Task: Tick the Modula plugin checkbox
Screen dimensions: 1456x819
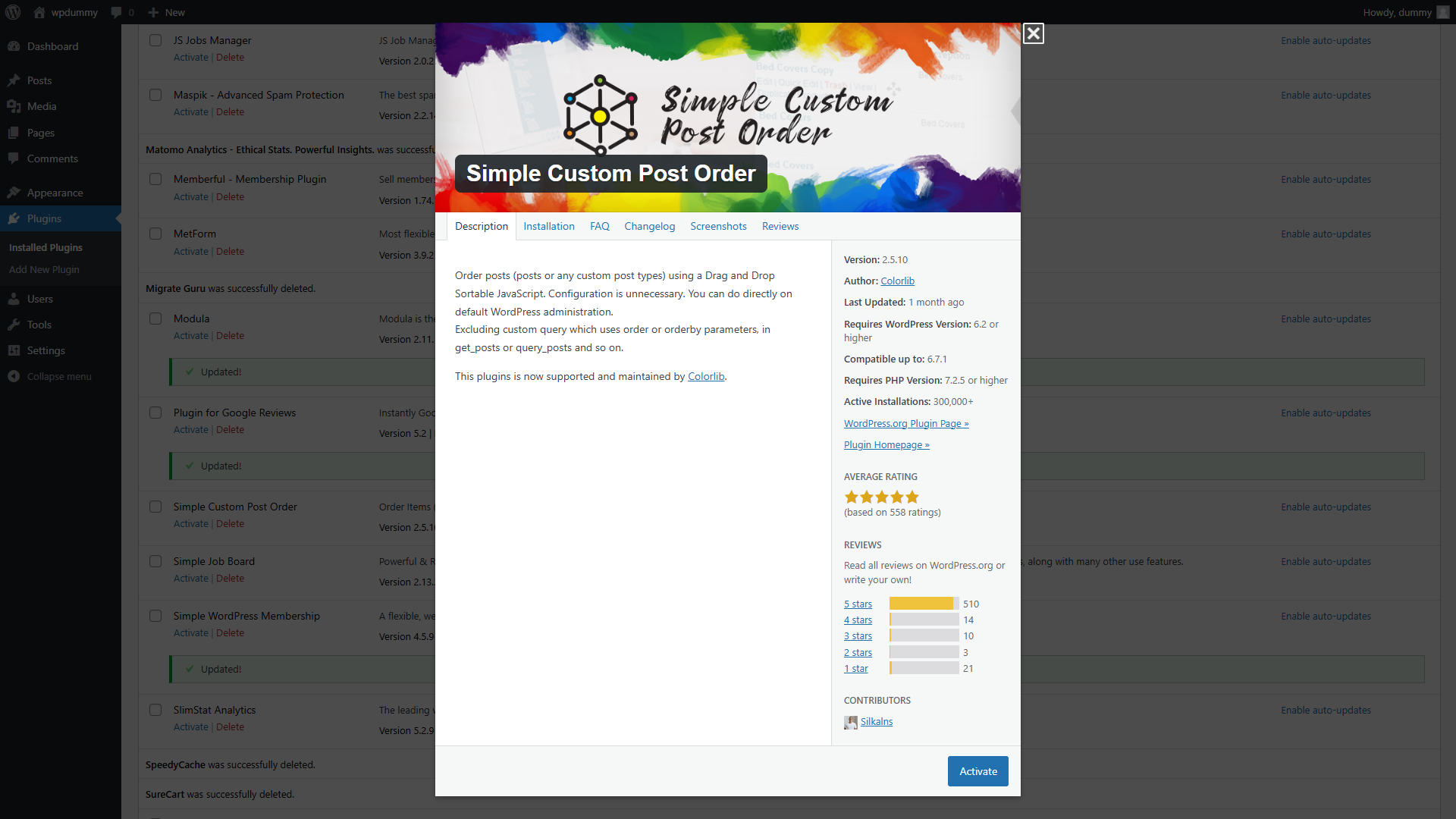Action: (155, 318)
